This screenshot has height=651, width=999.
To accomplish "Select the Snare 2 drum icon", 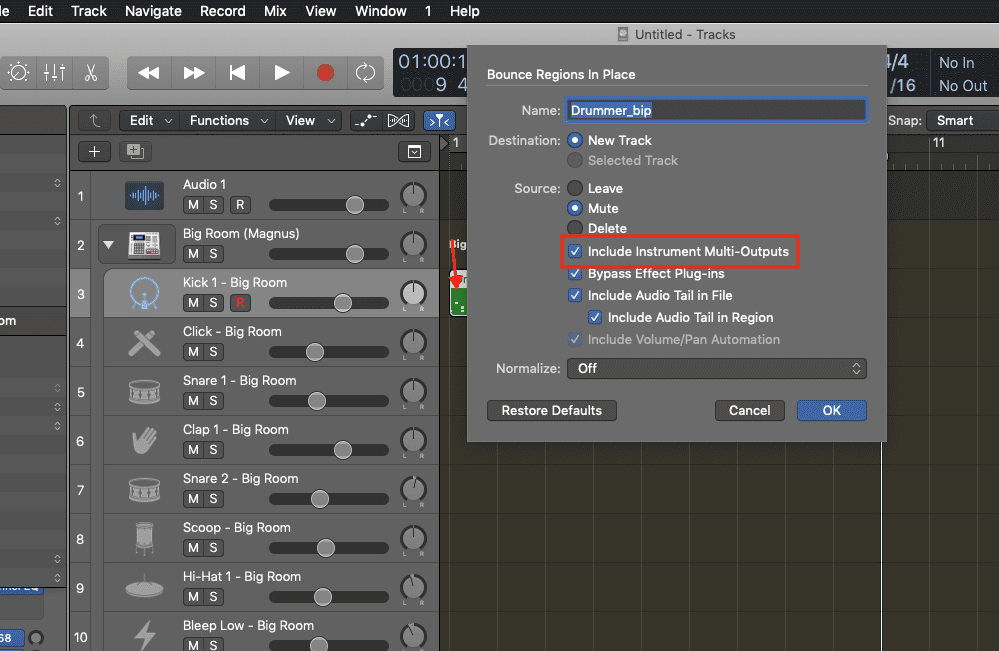I will (144, 490).
